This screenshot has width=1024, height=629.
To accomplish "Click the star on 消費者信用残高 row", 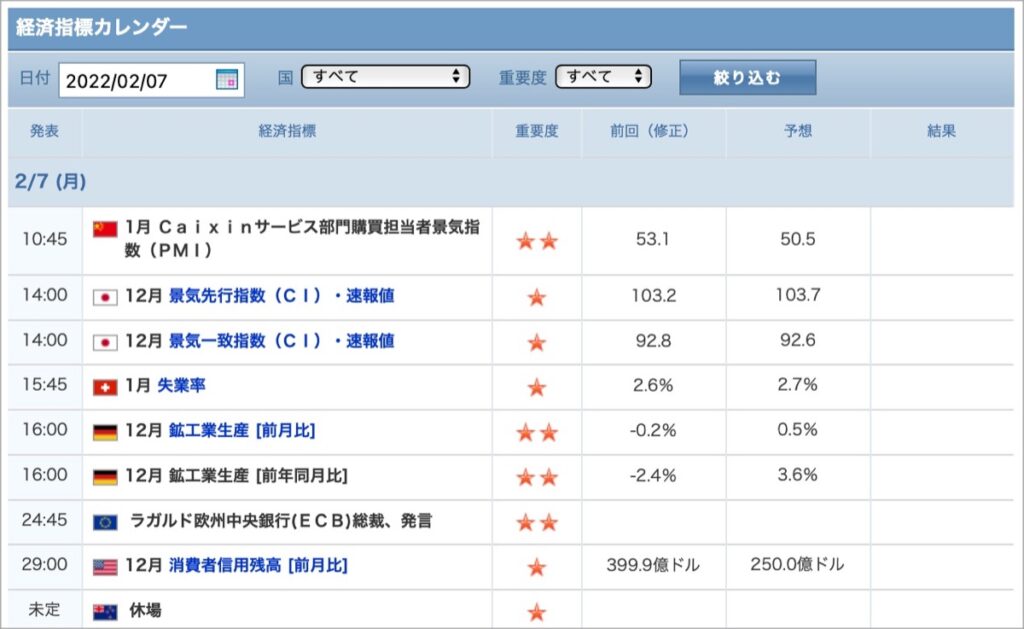I will [537, 567].
